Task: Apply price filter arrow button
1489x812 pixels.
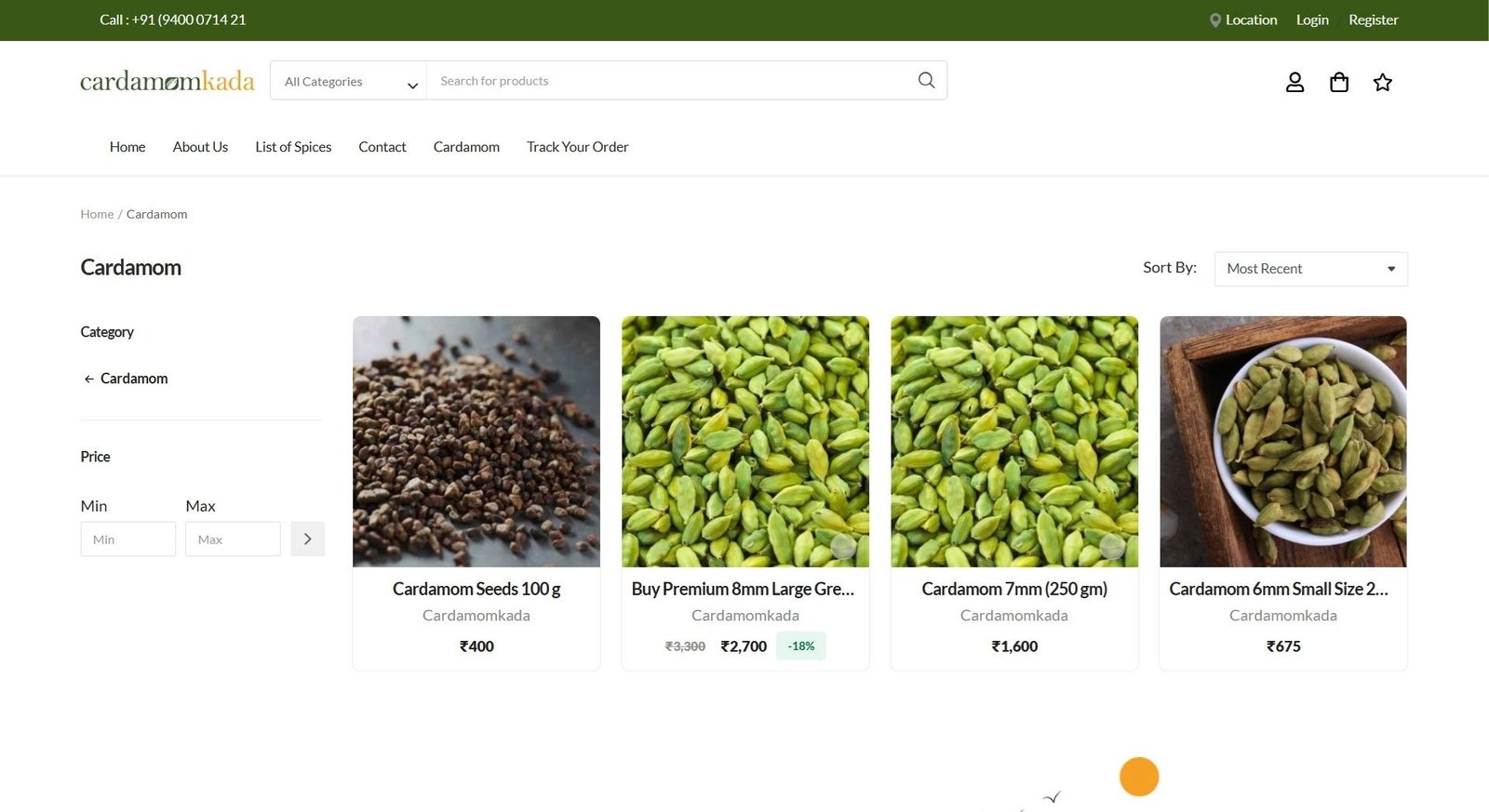Action: click(307, 539)
